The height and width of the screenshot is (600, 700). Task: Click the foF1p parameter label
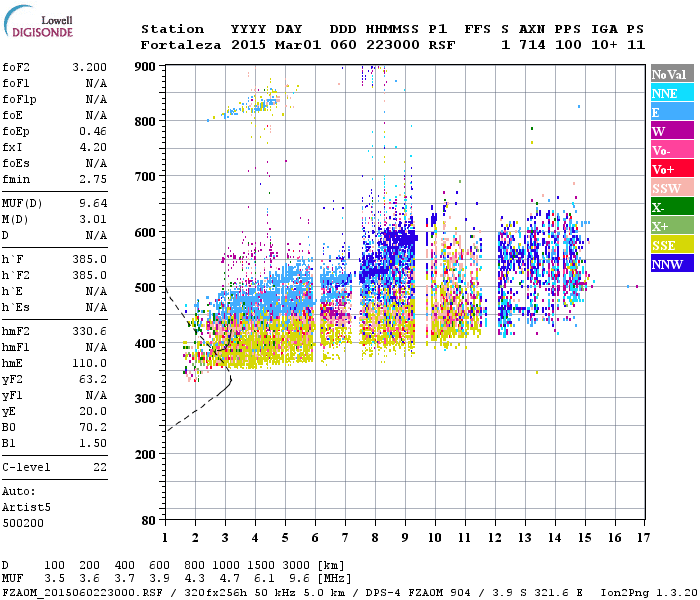(19, 100)
